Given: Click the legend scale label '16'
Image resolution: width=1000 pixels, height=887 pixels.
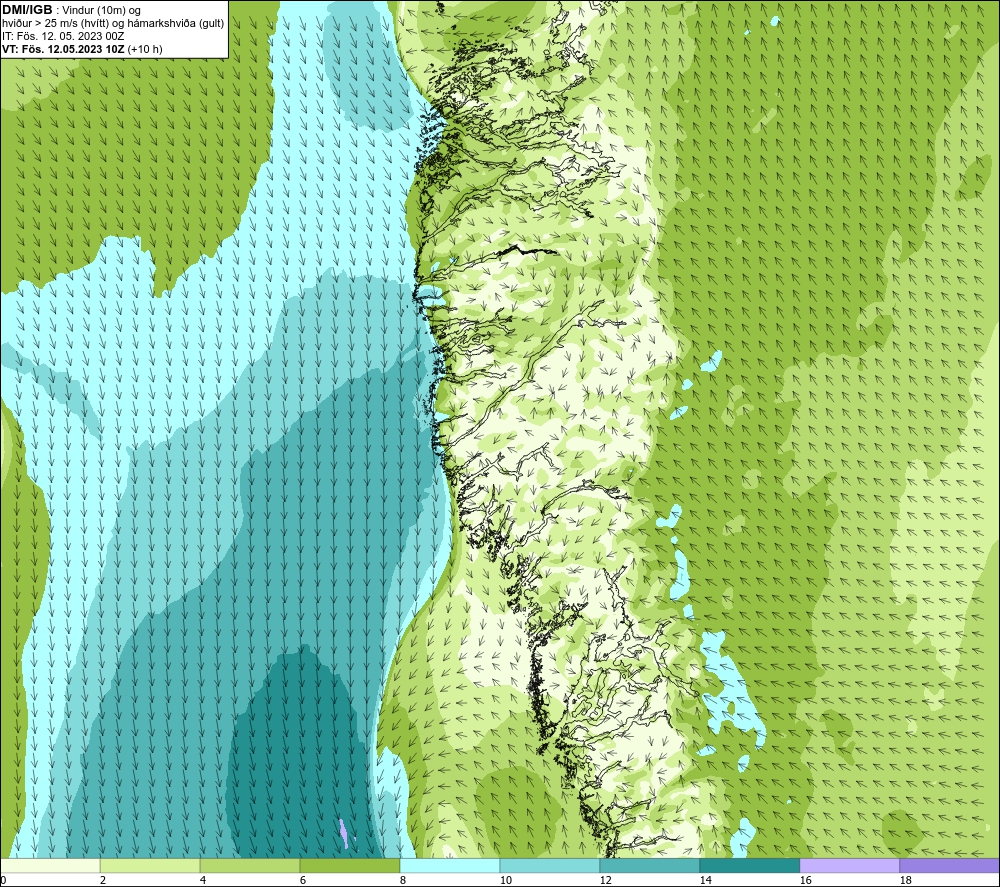Looking at the screenshot, I should 805,881.
